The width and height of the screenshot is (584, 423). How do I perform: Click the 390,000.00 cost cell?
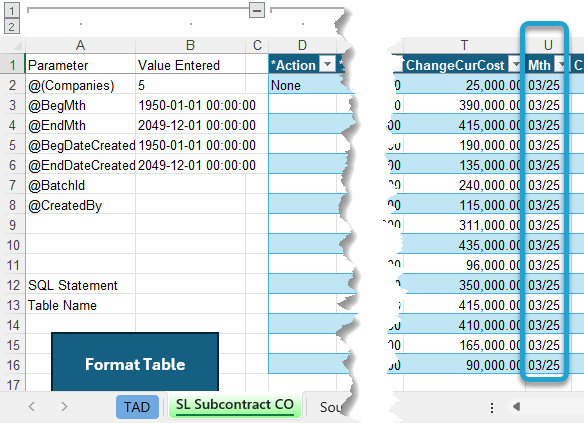coord(464,105)
